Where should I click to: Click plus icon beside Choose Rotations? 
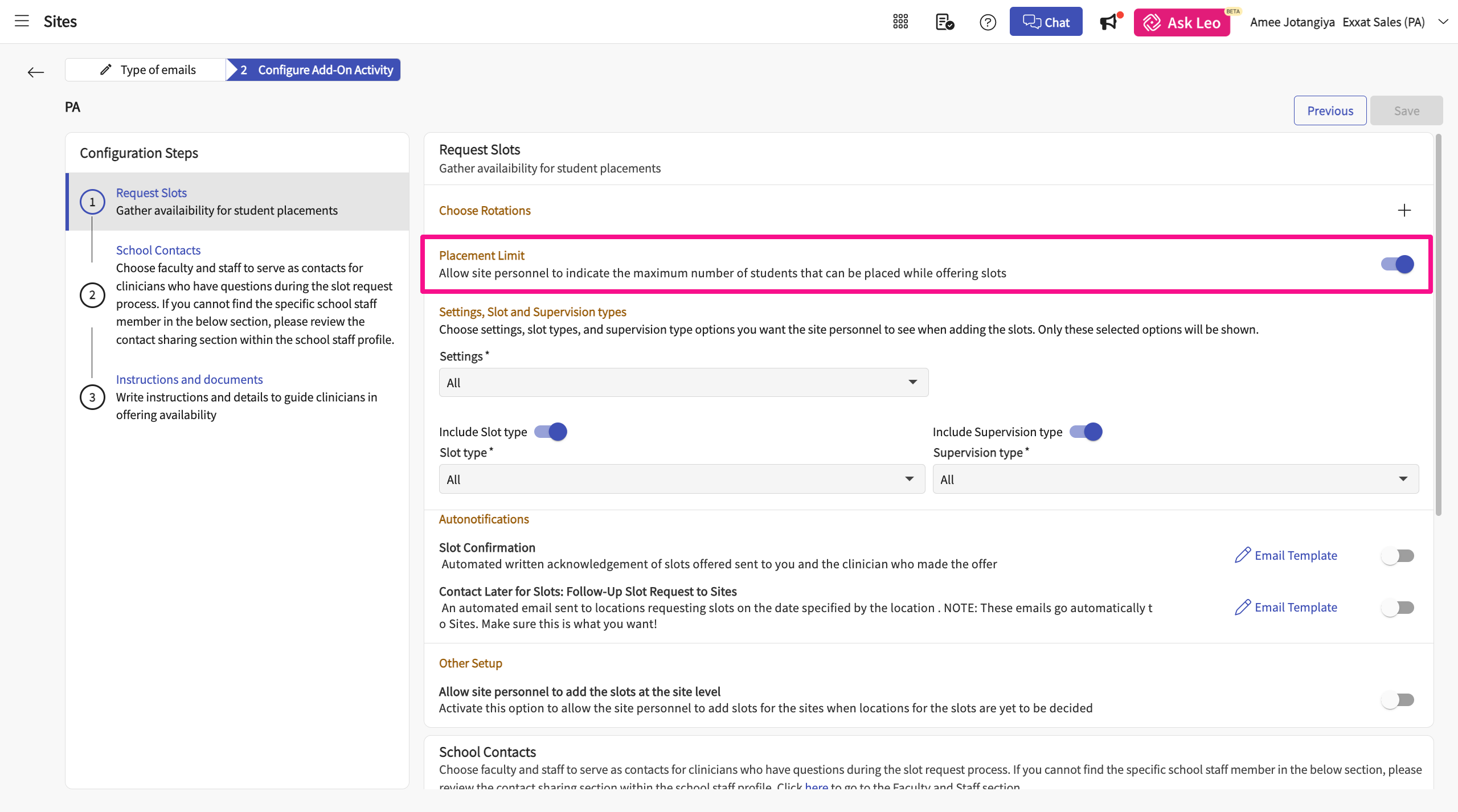tap(1404, 211)
